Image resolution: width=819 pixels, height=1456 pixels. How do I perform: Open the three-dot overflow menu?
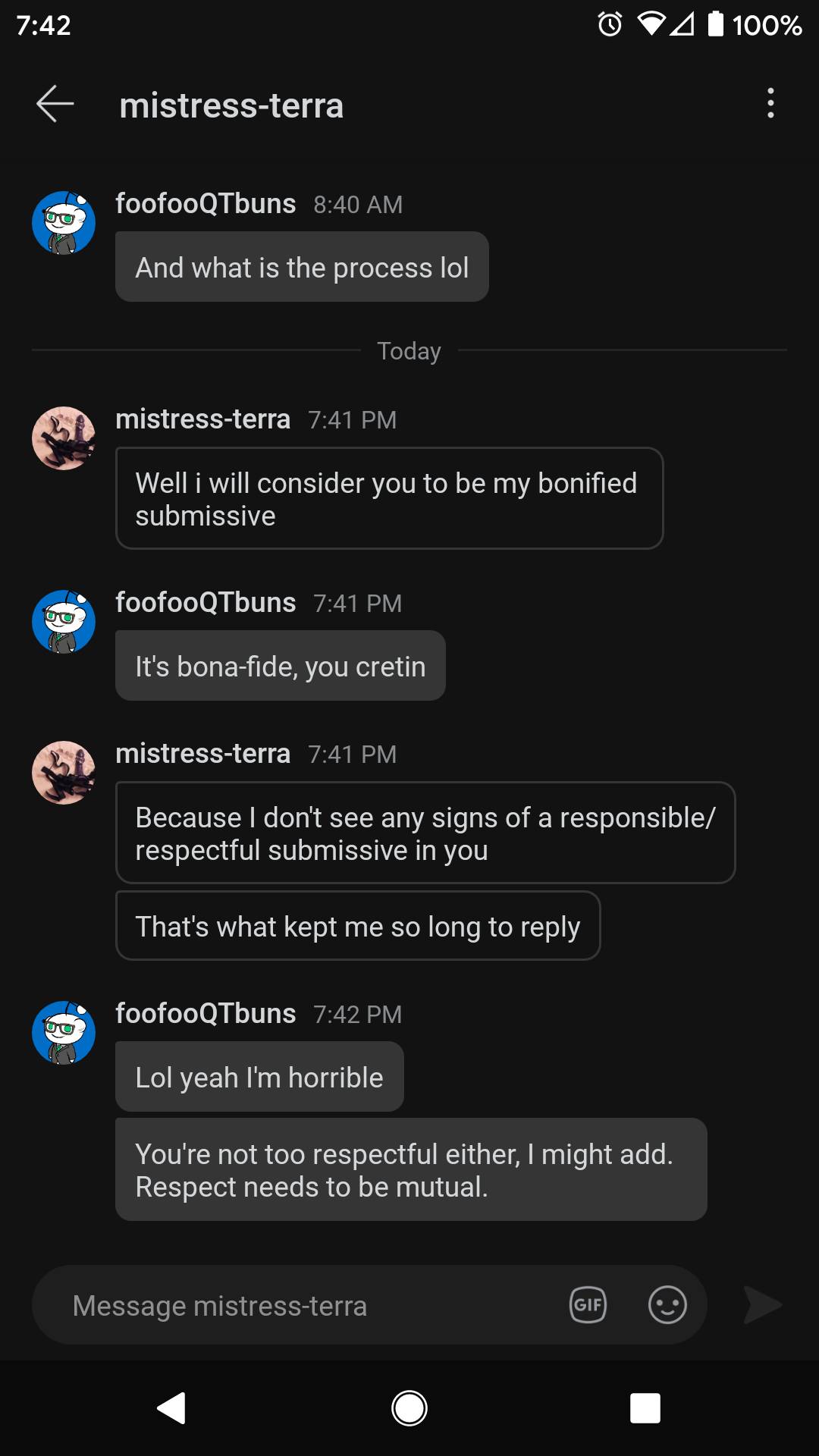[x=770, y=103]
